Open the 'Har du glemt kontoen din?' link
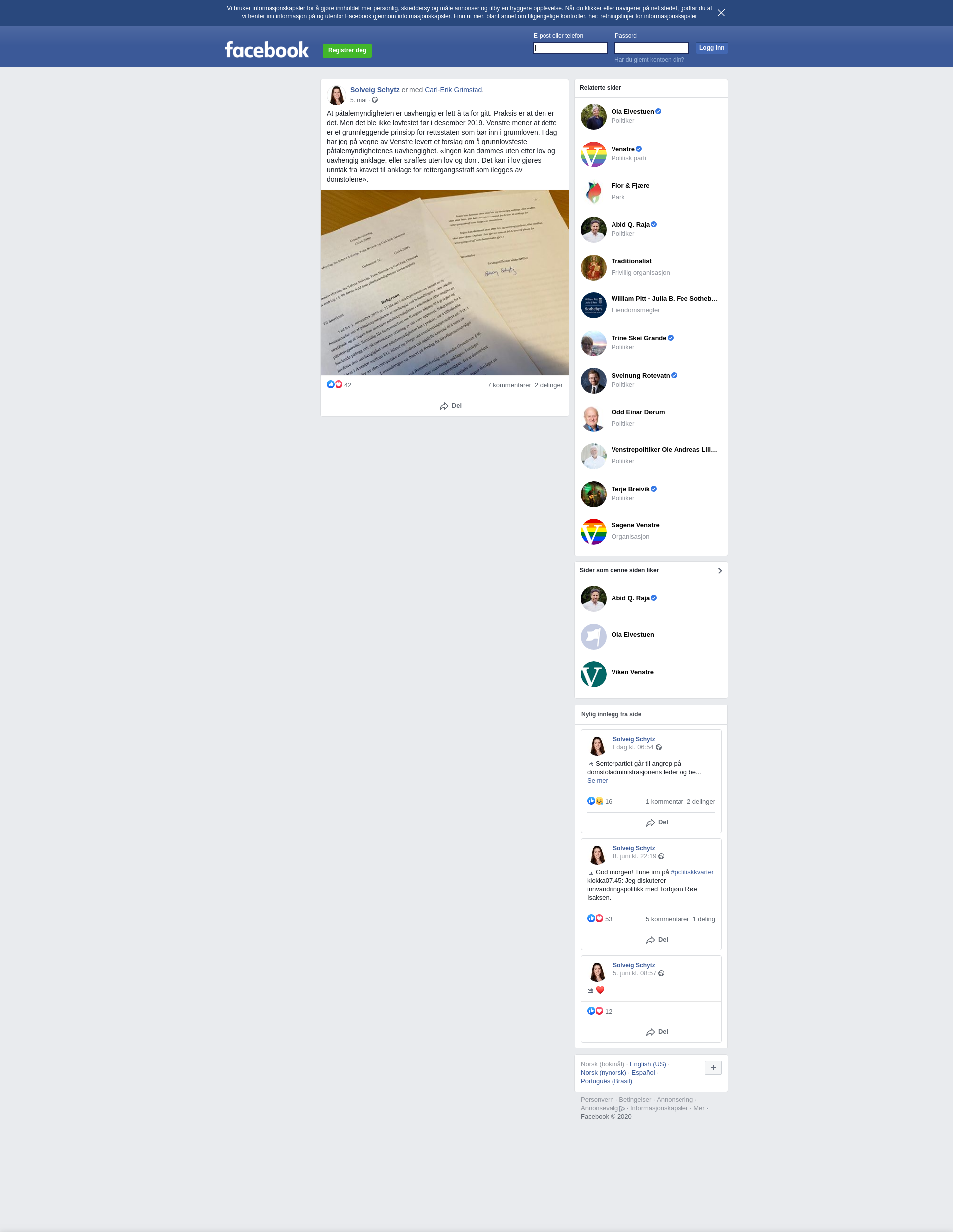 [x=649, y=60]
